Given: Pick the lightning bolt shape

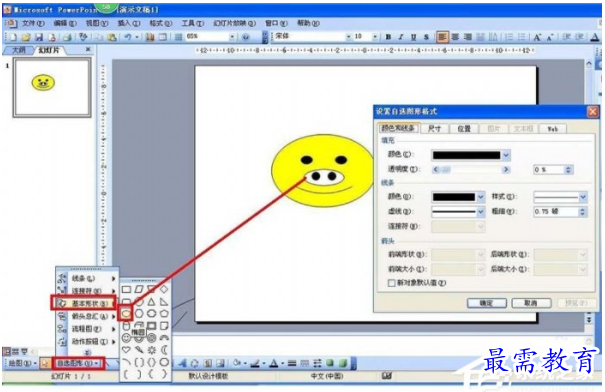Looking at the screenshot, I should pyautogui.click(x=139, y=350).
